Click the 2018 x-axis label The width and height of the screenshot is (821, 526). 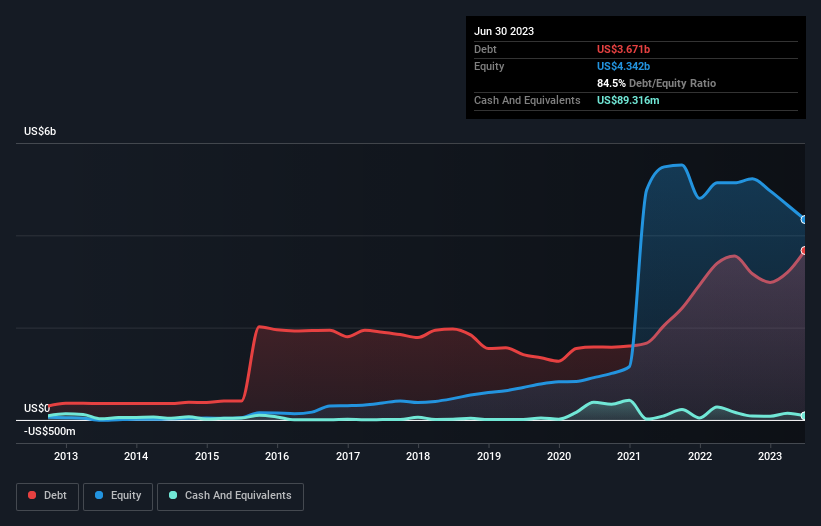pos(418,456)
